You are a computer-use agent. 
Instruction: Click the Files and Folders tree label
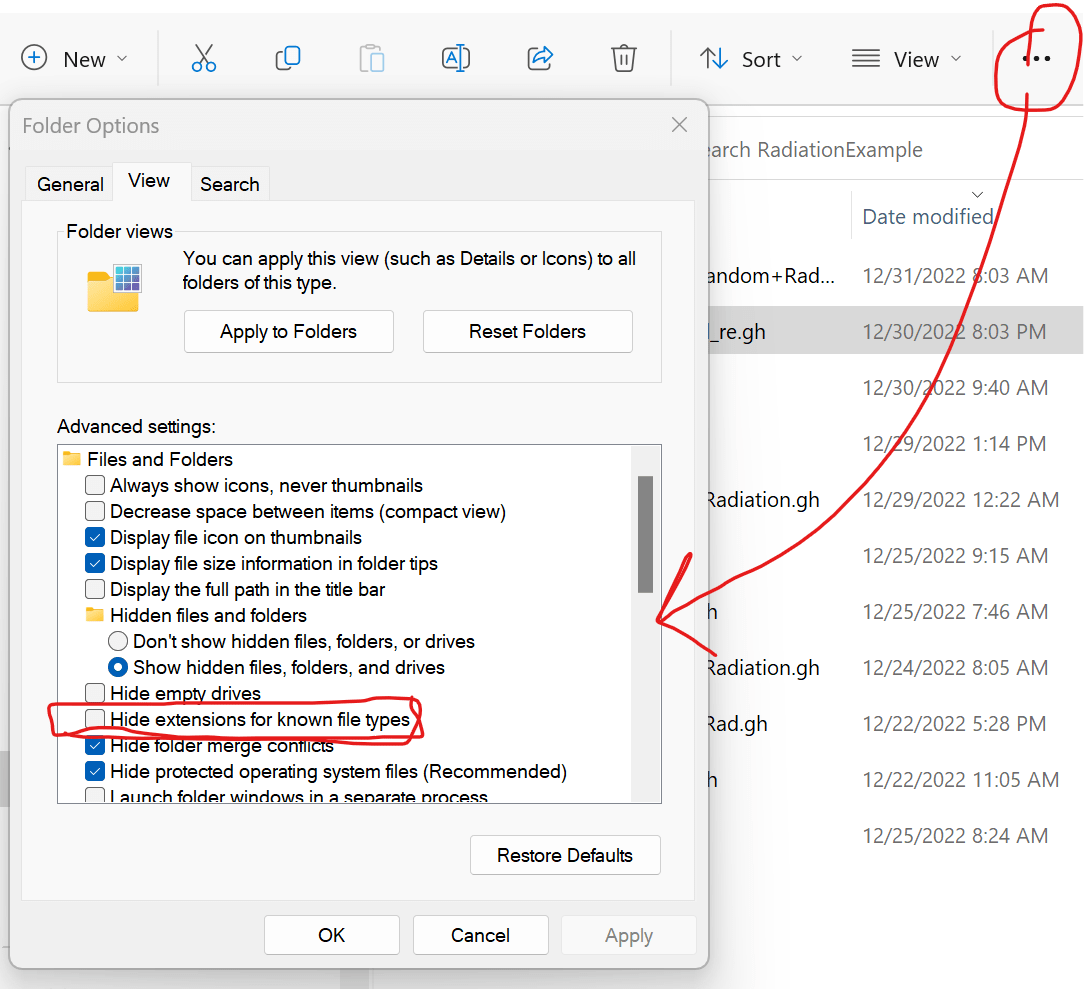tap(160, 459)
